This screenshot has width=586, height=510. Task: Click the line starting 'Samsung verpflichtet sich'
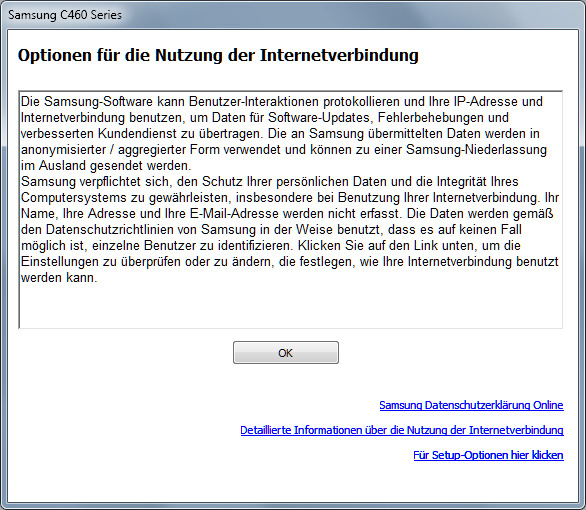point(269,182)
